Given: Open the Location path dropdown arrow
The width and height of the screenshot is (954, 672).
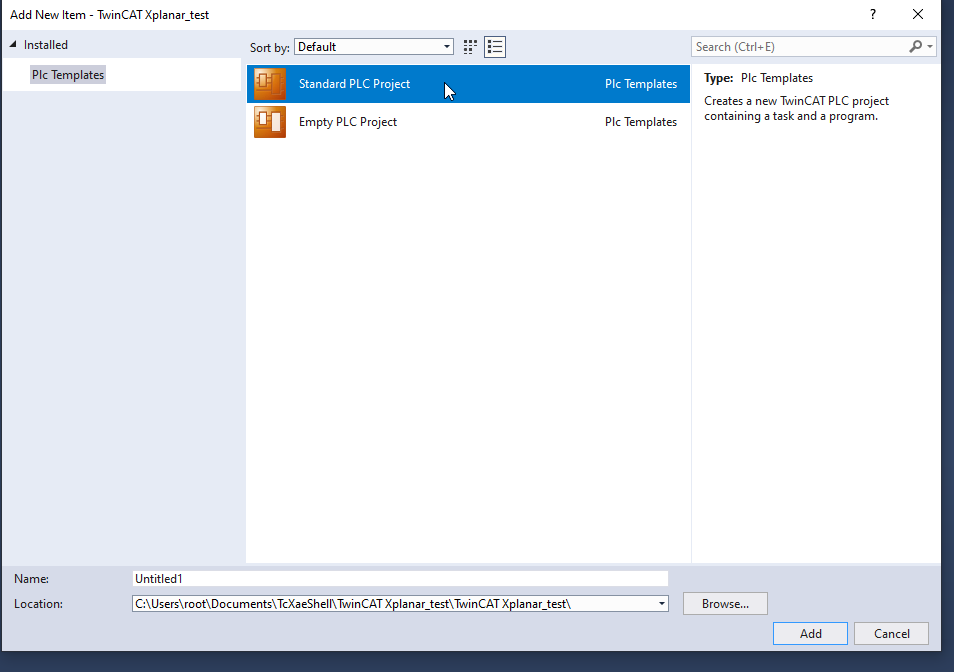Looking at the screenshot, I should point(661,604).
